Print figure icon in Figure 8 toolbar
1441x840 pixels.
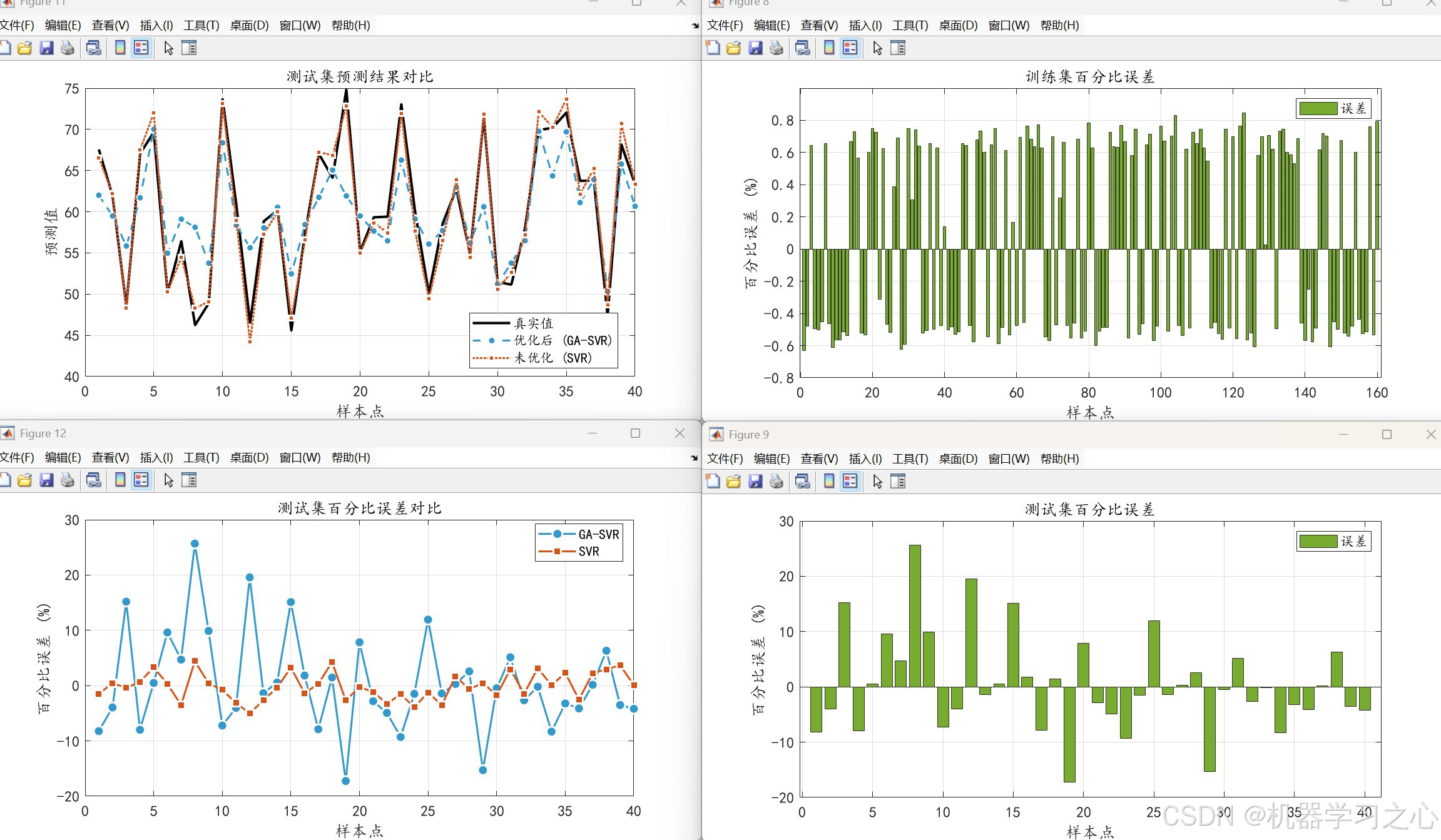tap(777, 48)
